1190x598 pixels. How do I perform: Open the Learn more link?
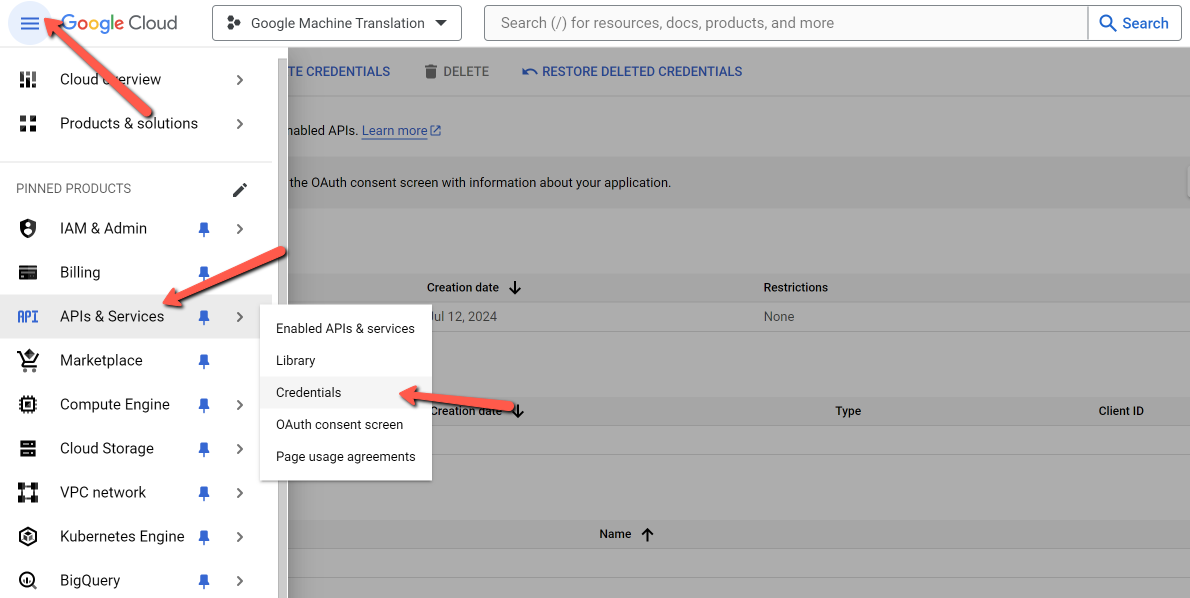401,131
